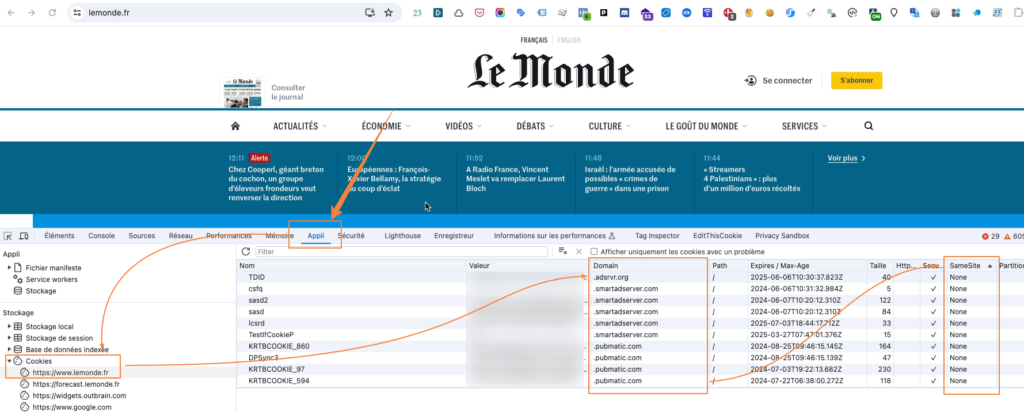This screenshot has height=412, width=1024.
Task: Click the install app icon in address bar
Action: click(x=370, y=12)
